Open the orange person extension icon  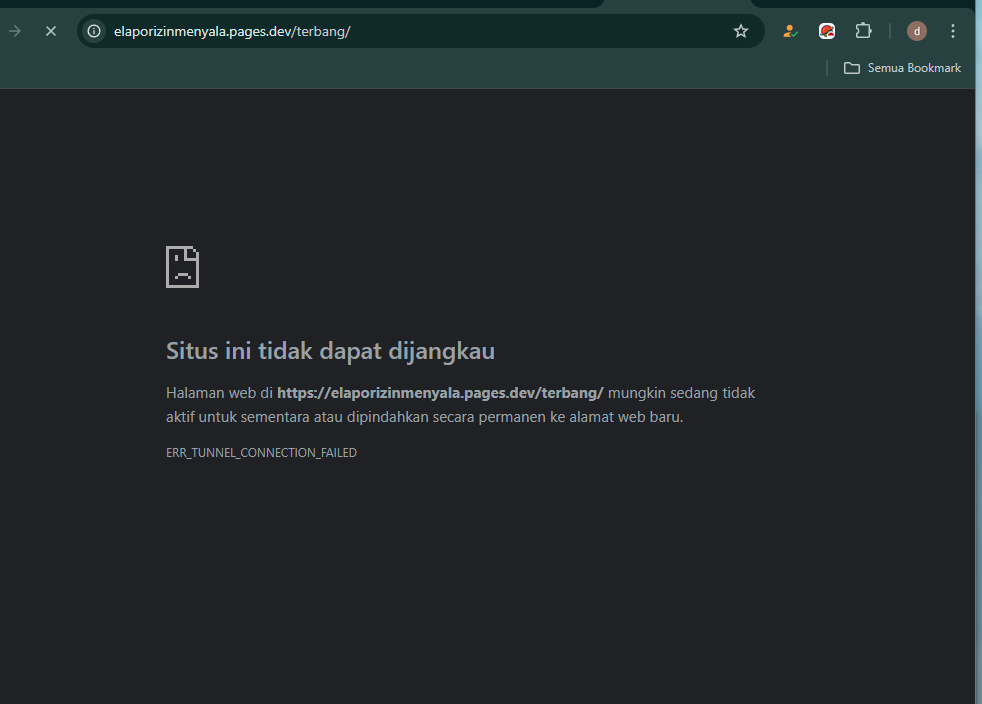pyautogui.click(x=790, y=31)
